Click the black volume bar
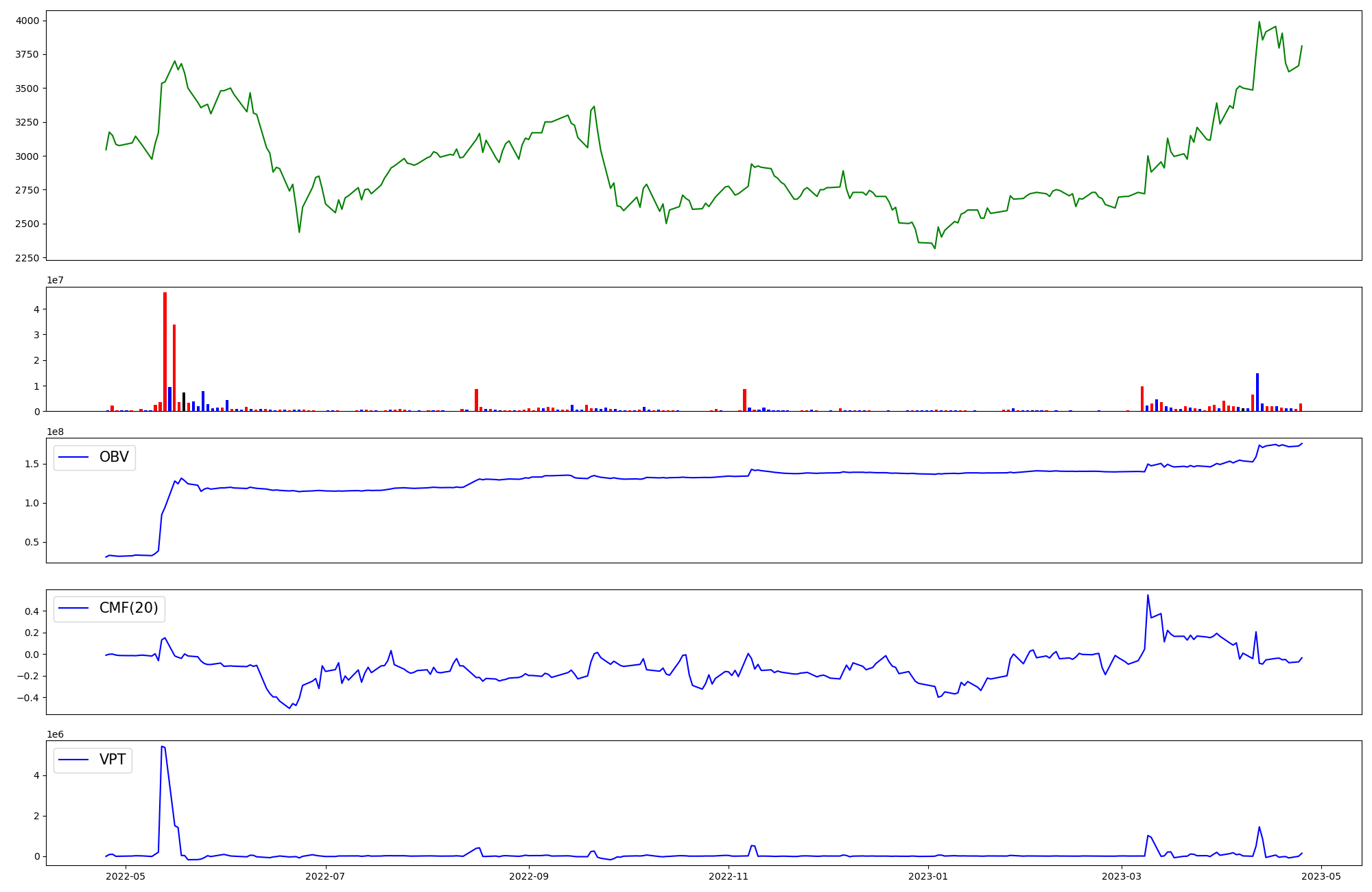Screen dimensions: 1372x892 [x=184, y=402]
